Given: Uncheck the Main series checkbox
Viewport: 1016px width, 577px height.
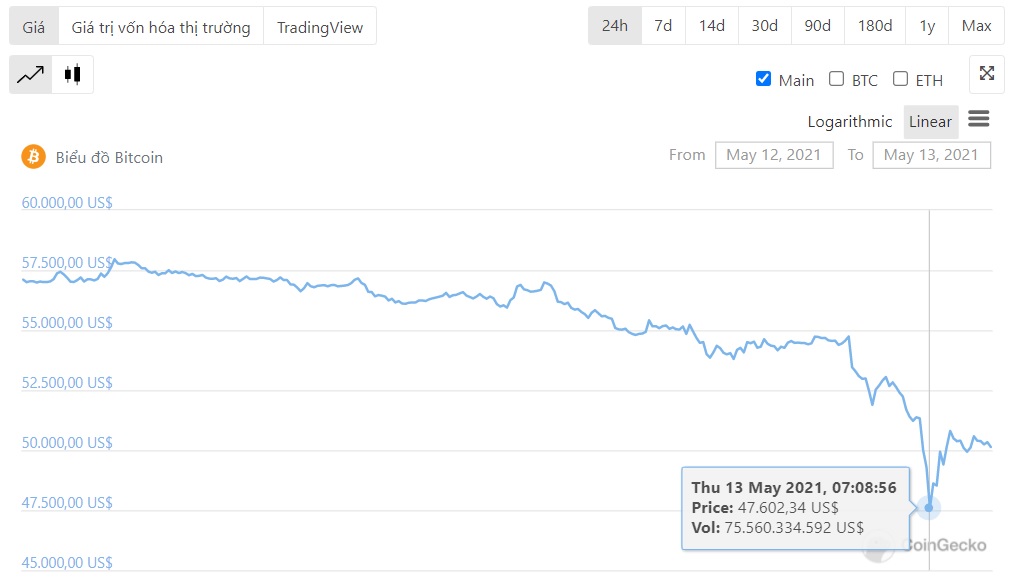Looking at the screenshot, I should [763, 79].
